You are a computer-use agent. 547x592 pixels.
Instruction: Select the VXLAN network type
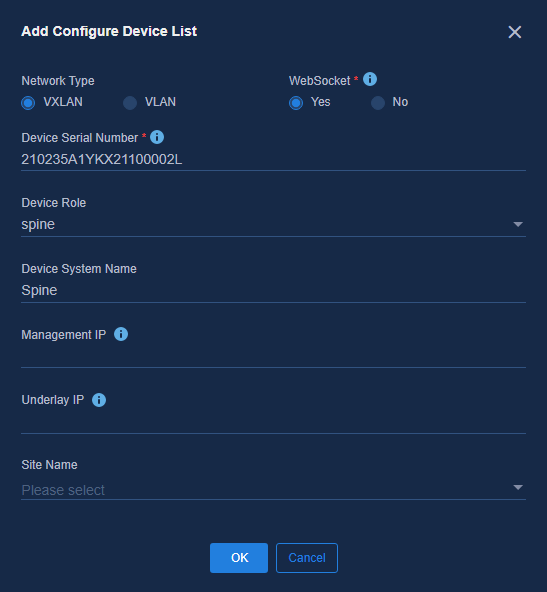[28, 103]
